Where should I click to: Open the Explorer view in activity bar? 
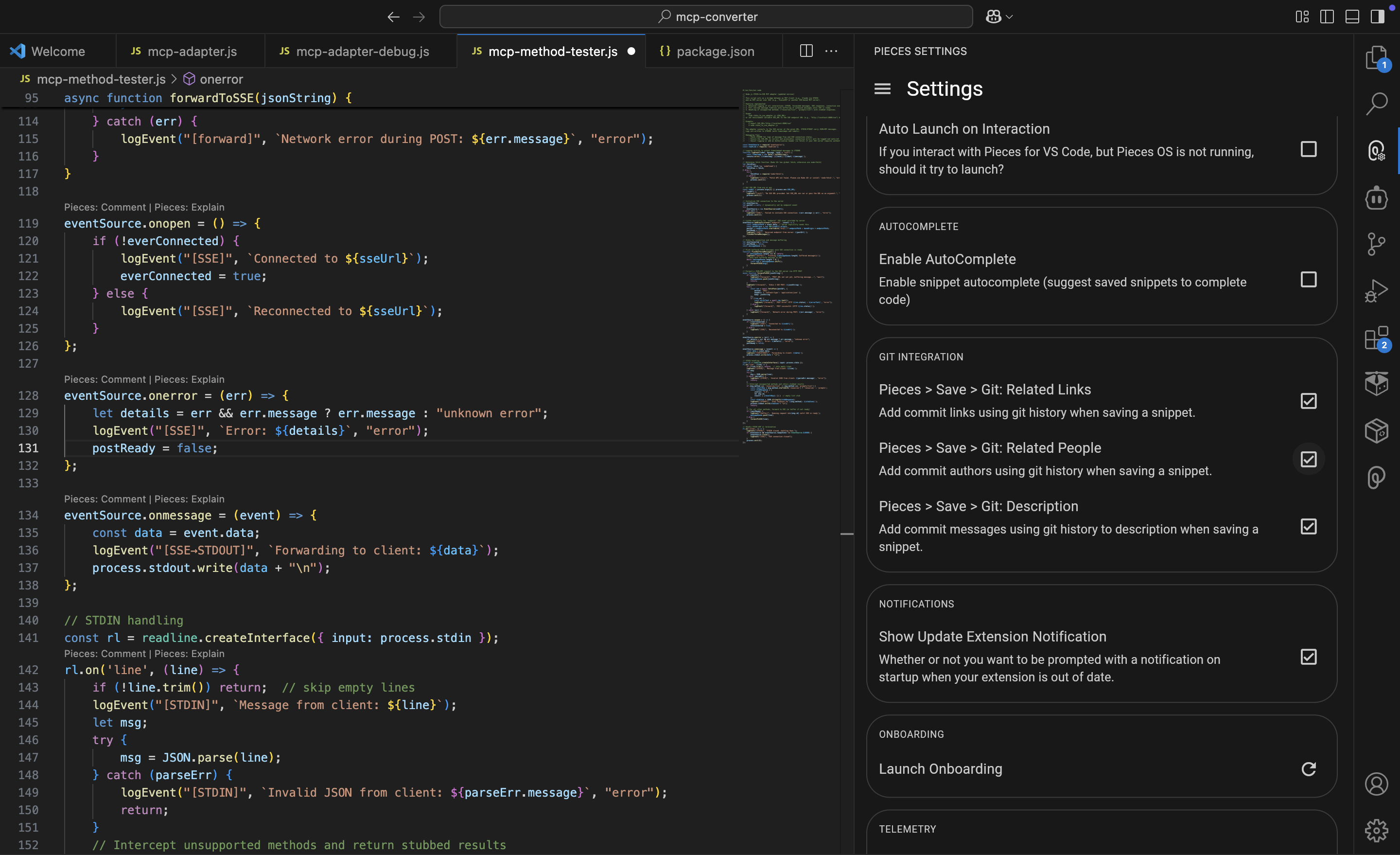coord(1376,57)
